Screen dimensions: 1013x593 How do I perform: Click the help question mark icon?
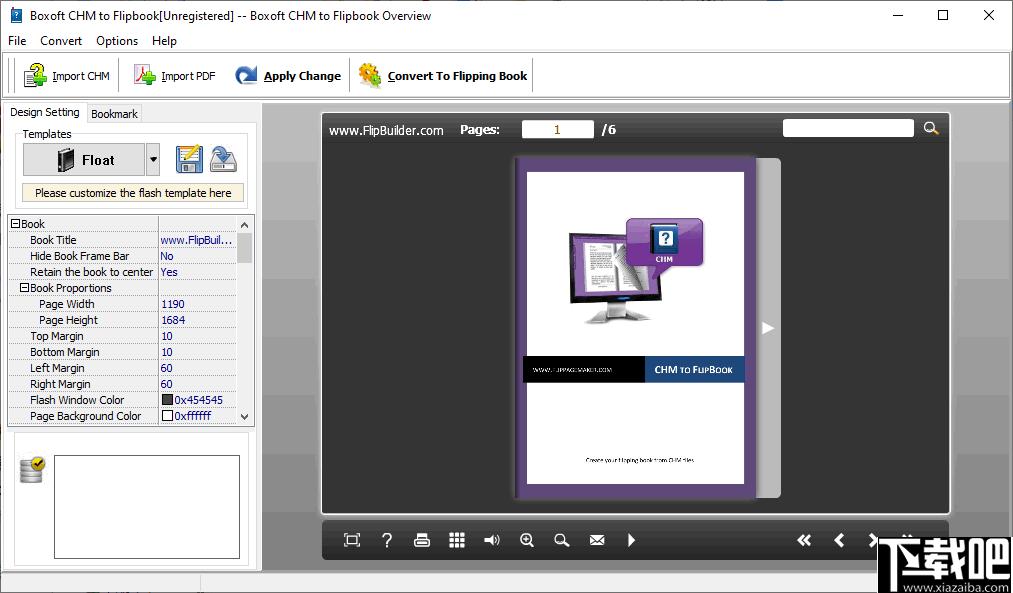coord(387,540)
